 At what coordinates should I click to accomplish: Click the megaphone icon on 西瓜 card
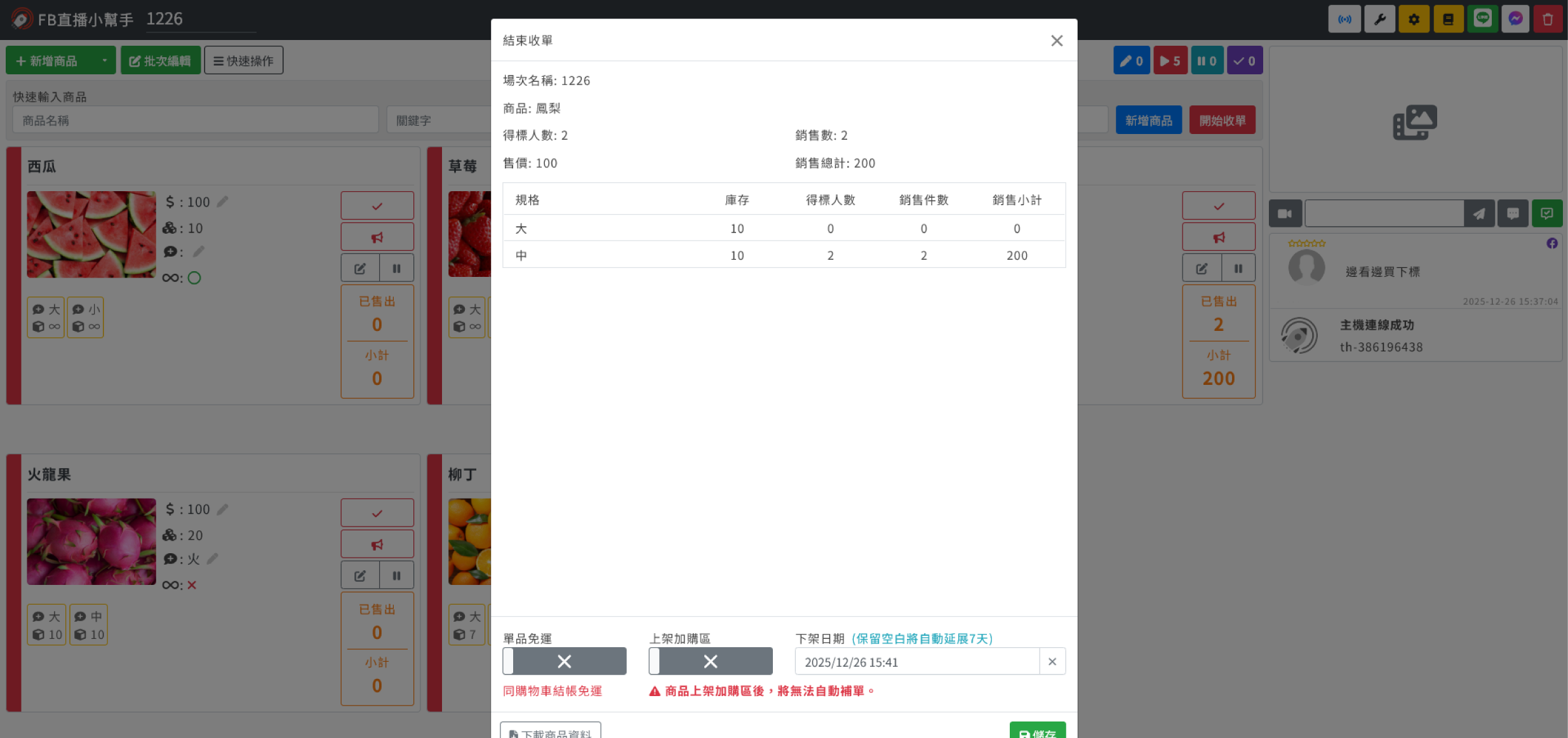point(377,237)
